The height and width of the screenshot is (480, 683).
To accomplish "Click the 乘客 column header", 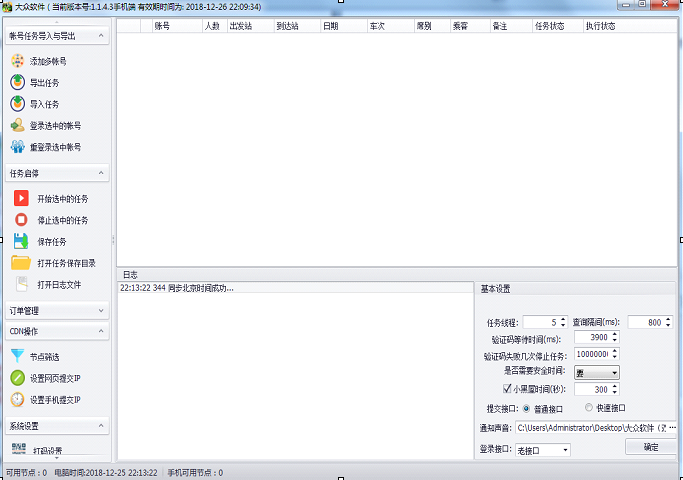I will [470, 26].
